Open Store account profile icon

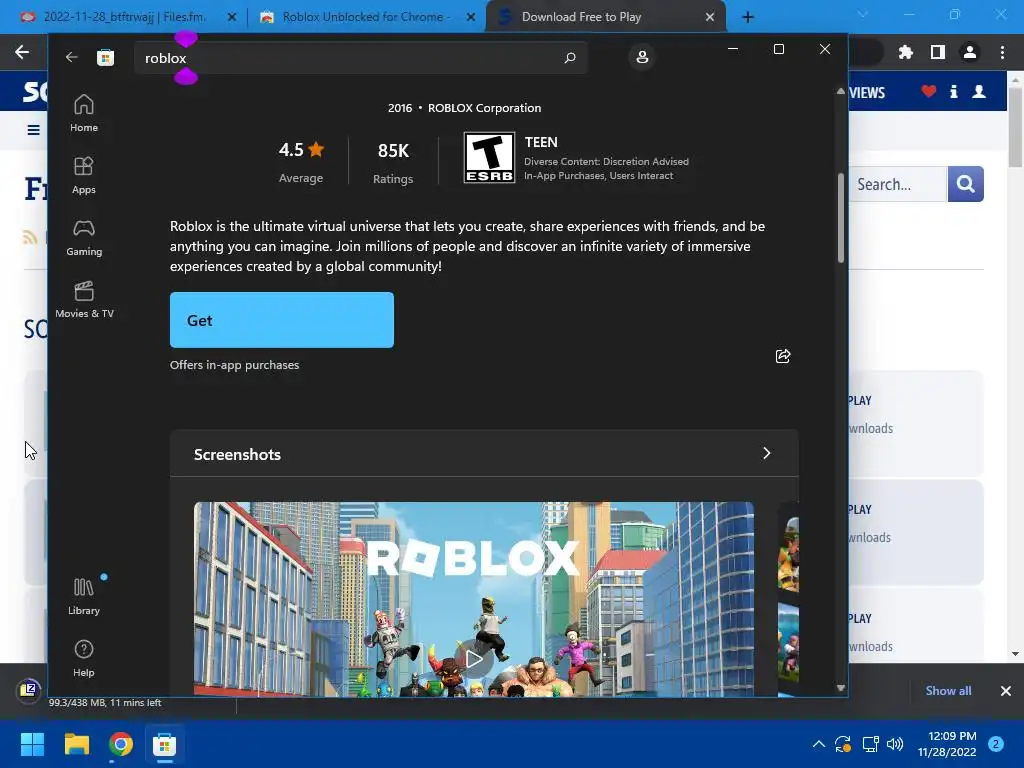[642, 57]
